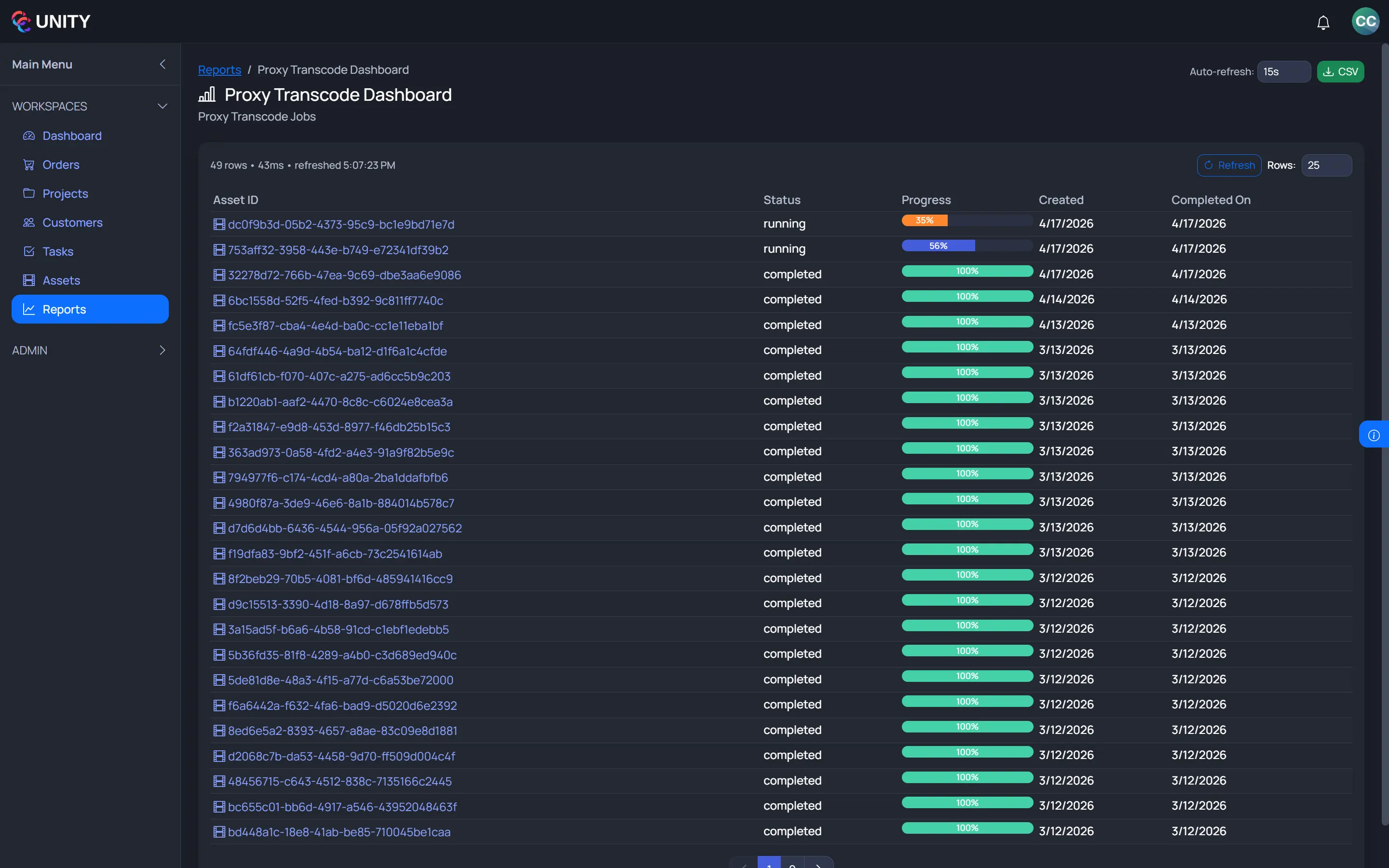Click the info icon on right edge
The height and width of the screenshot is (868, 1389).
(1375, 434)
